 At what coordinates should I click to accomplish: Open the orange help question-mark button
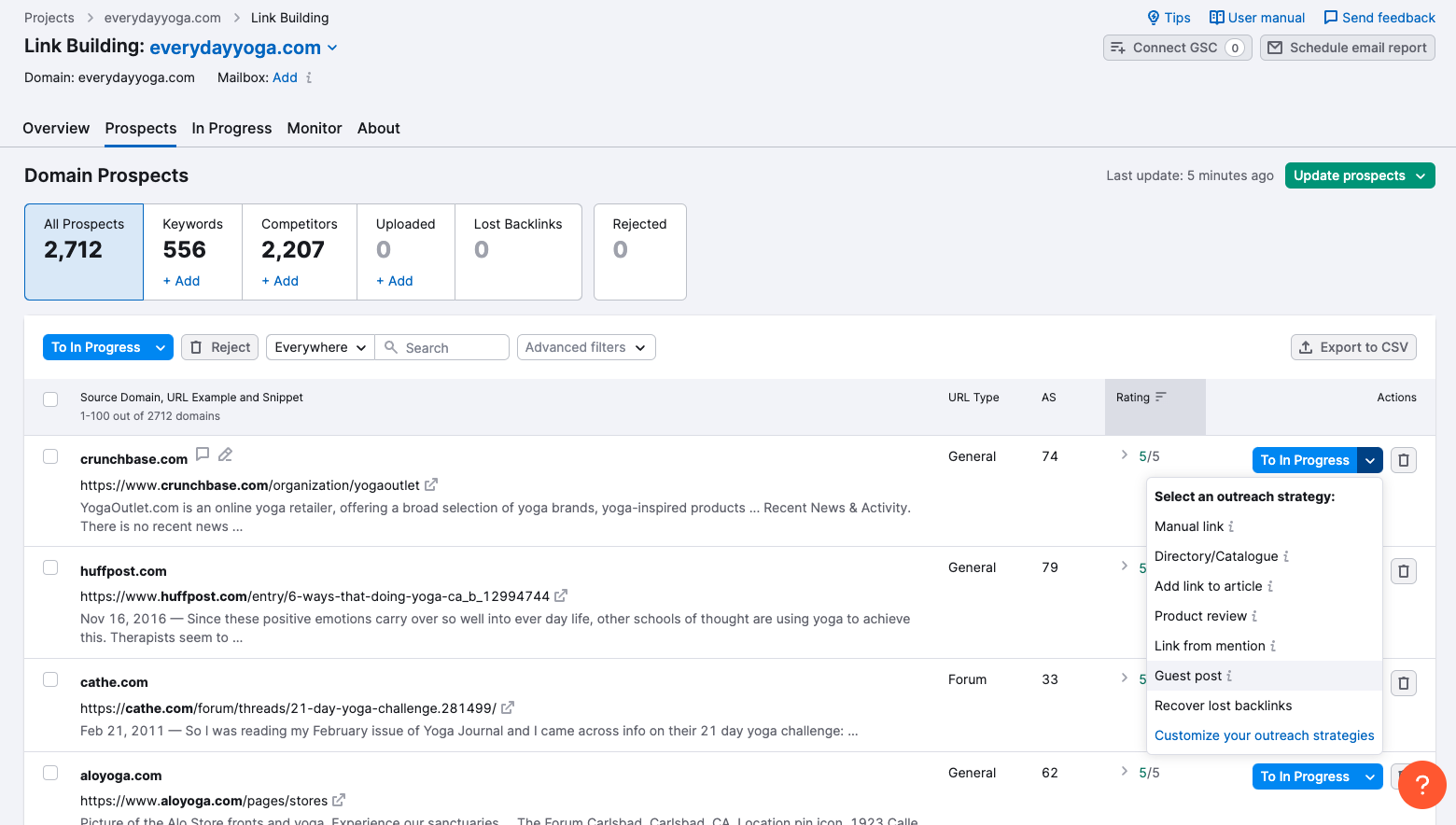1422,785
